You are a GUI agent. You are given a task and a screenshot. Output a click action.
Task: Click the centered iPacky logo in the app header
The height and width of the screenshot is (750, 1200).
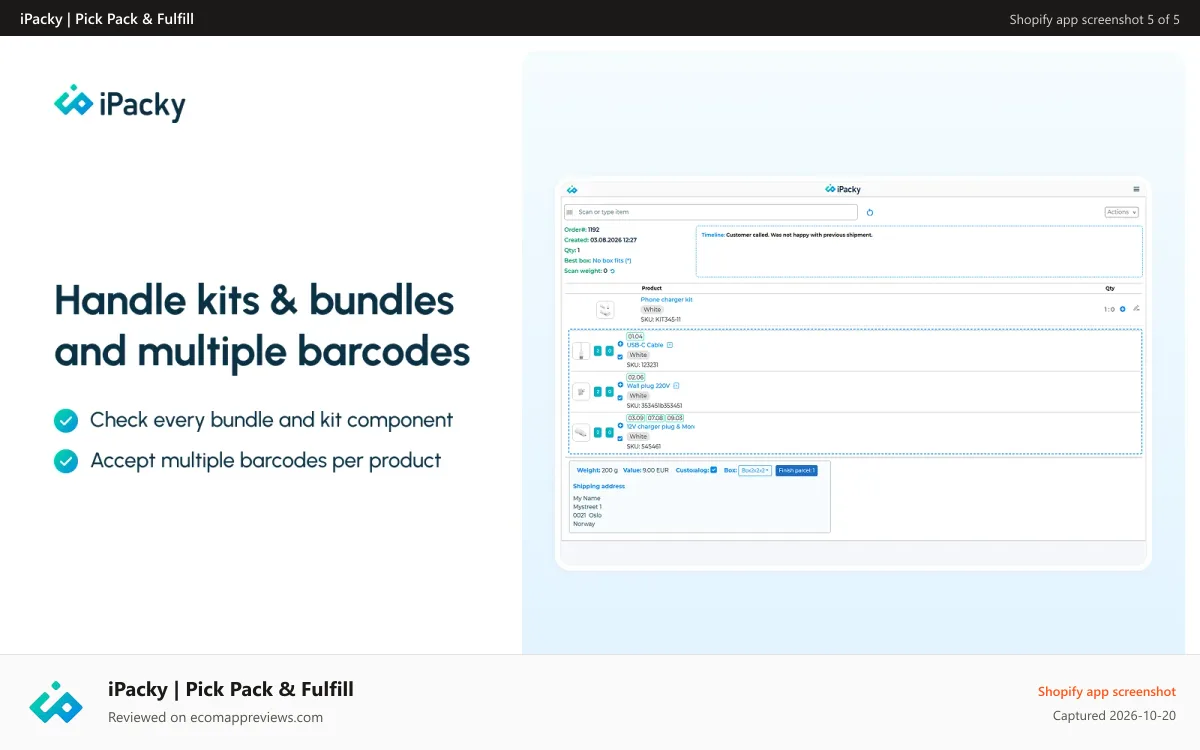(x=843, y=189)
